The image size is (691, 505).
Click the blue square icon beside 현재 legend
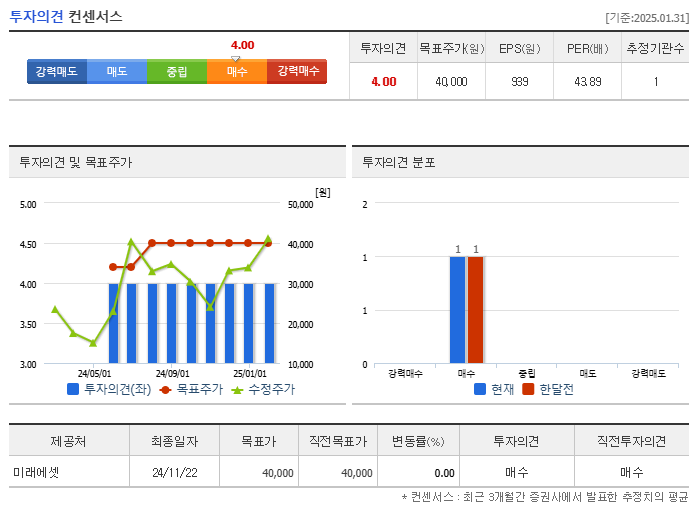pos(480,389)
